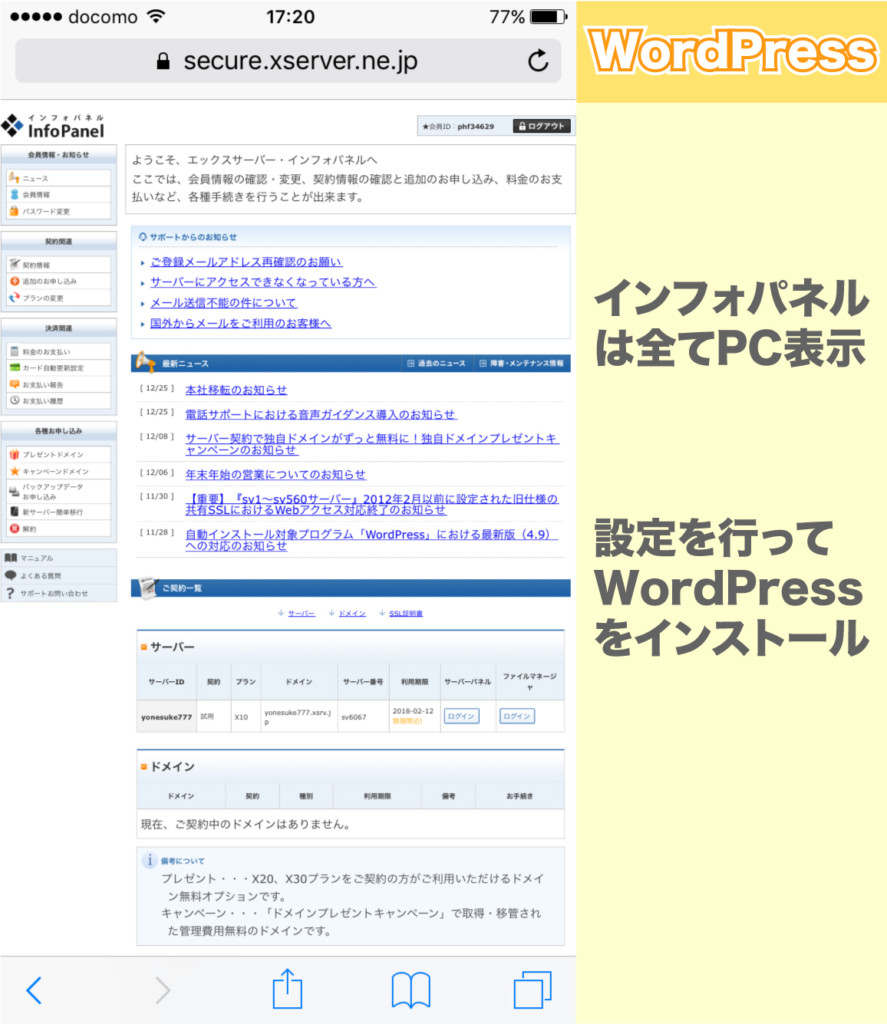The image size is (887, 1024).
Task: Open 契約情報 in the sidebar
Action: (59, 265)
